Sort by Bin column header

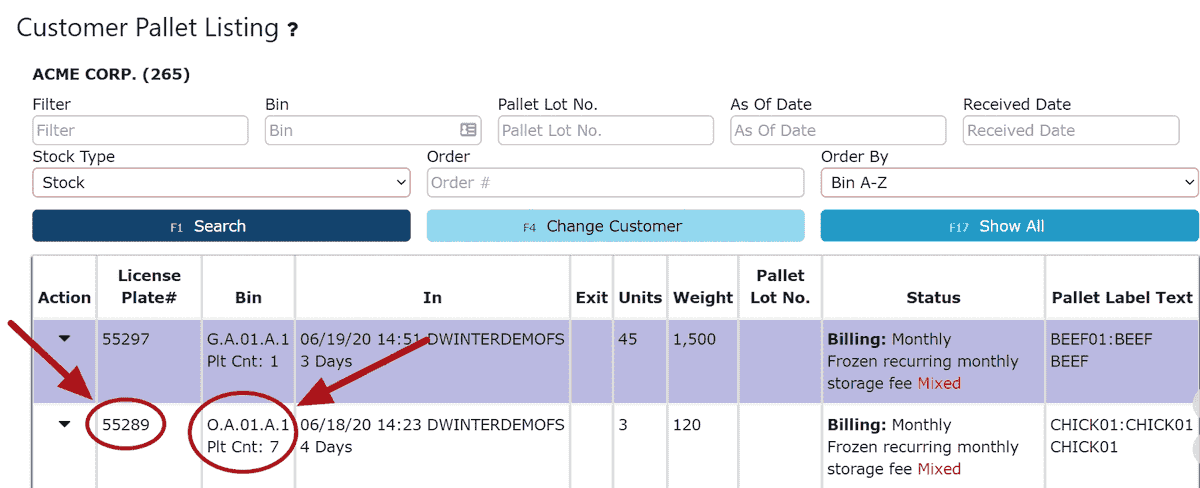(x=248, y=297)
